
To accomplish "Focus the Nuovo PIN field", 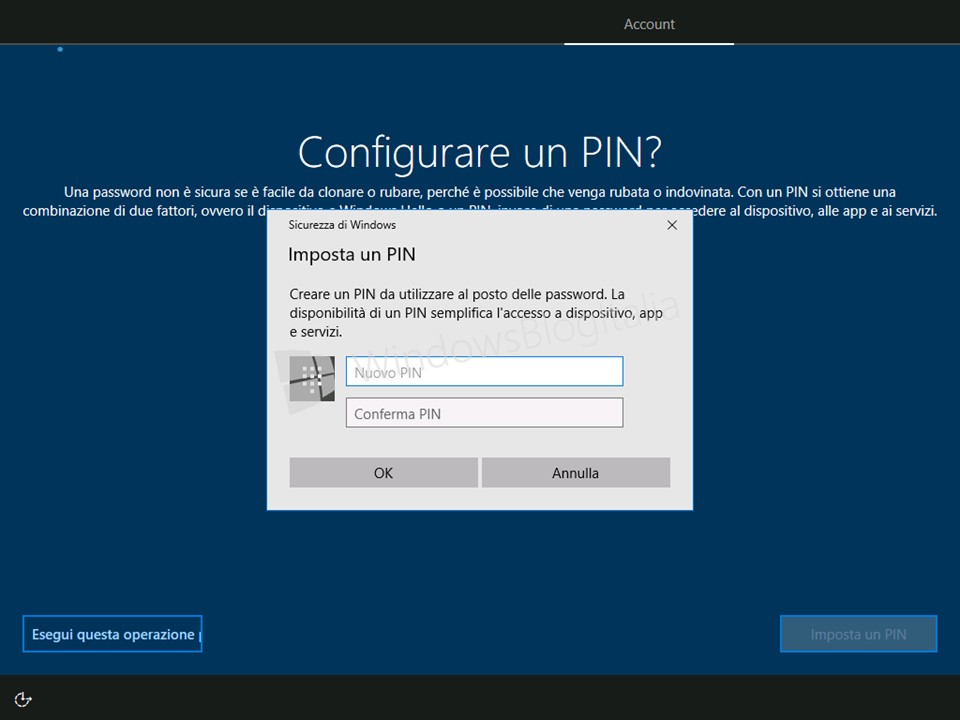I will [484, 372].
